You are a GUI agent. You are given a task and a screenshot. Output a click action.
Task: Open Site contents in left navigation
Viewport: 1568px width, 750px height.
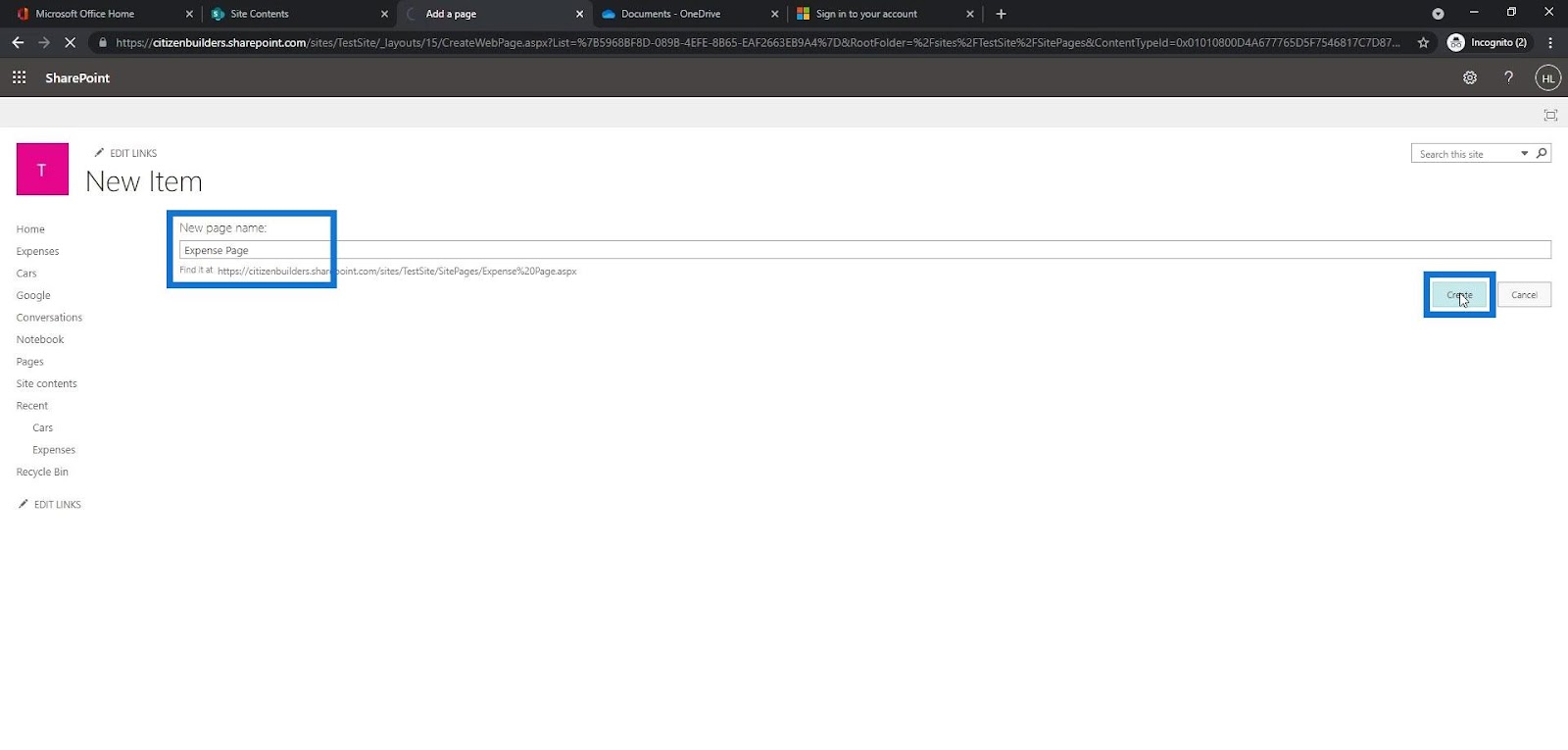coord(46,383)
